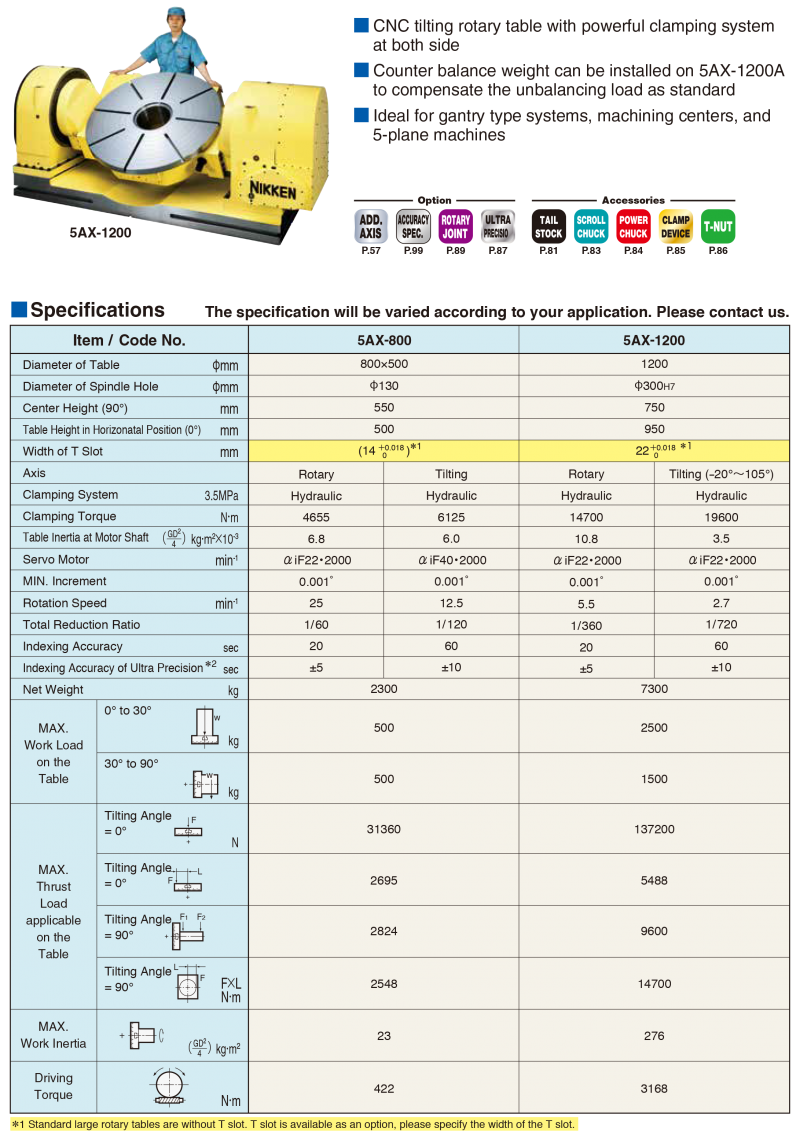800x1143 pixels.
Task: Click the ULTRA PRECISION option badge
Action: click(497, 226)
